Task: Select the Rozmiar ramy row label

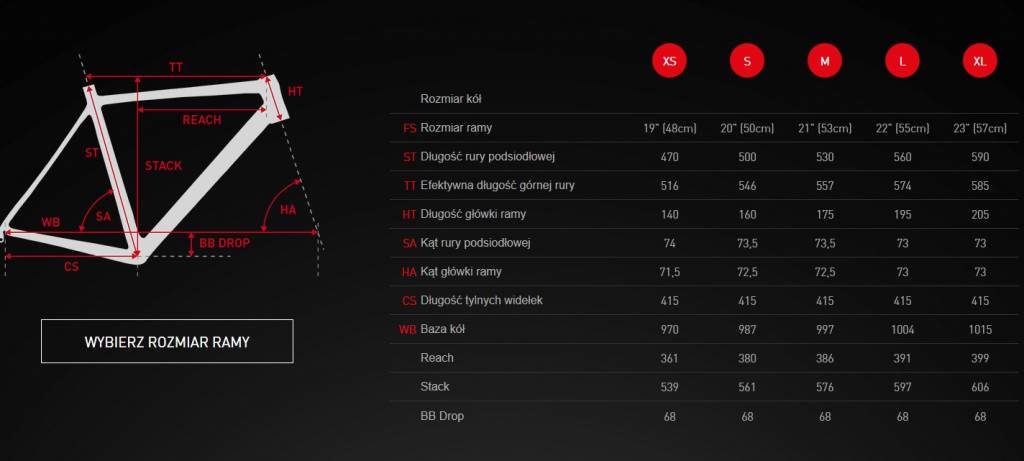Action: tap(456, 128)
